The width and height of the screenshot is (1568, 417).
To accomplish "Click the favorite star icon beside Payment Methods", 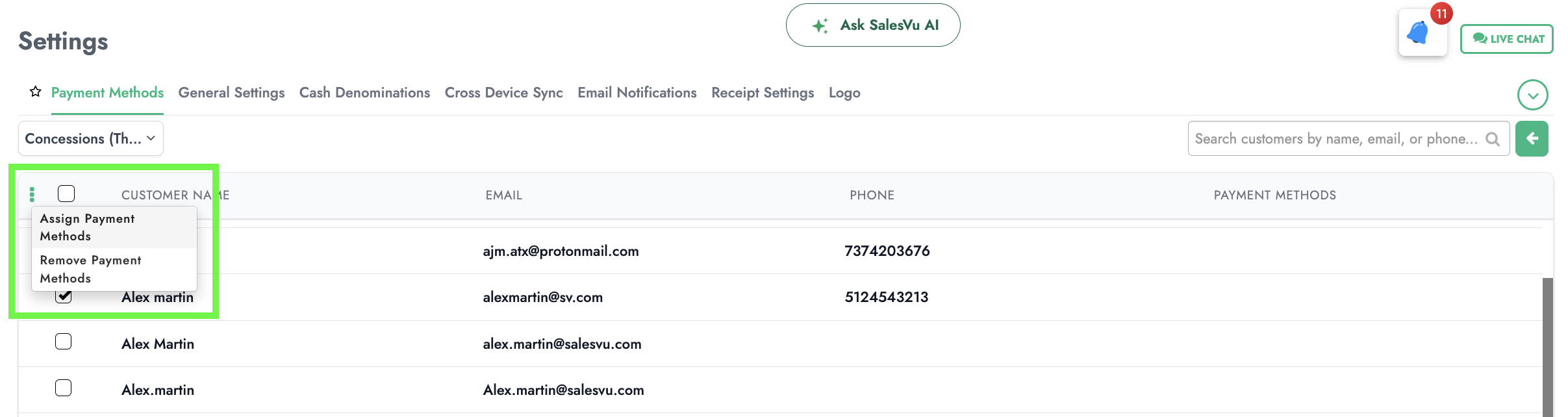I will click(x=36, y=92).
